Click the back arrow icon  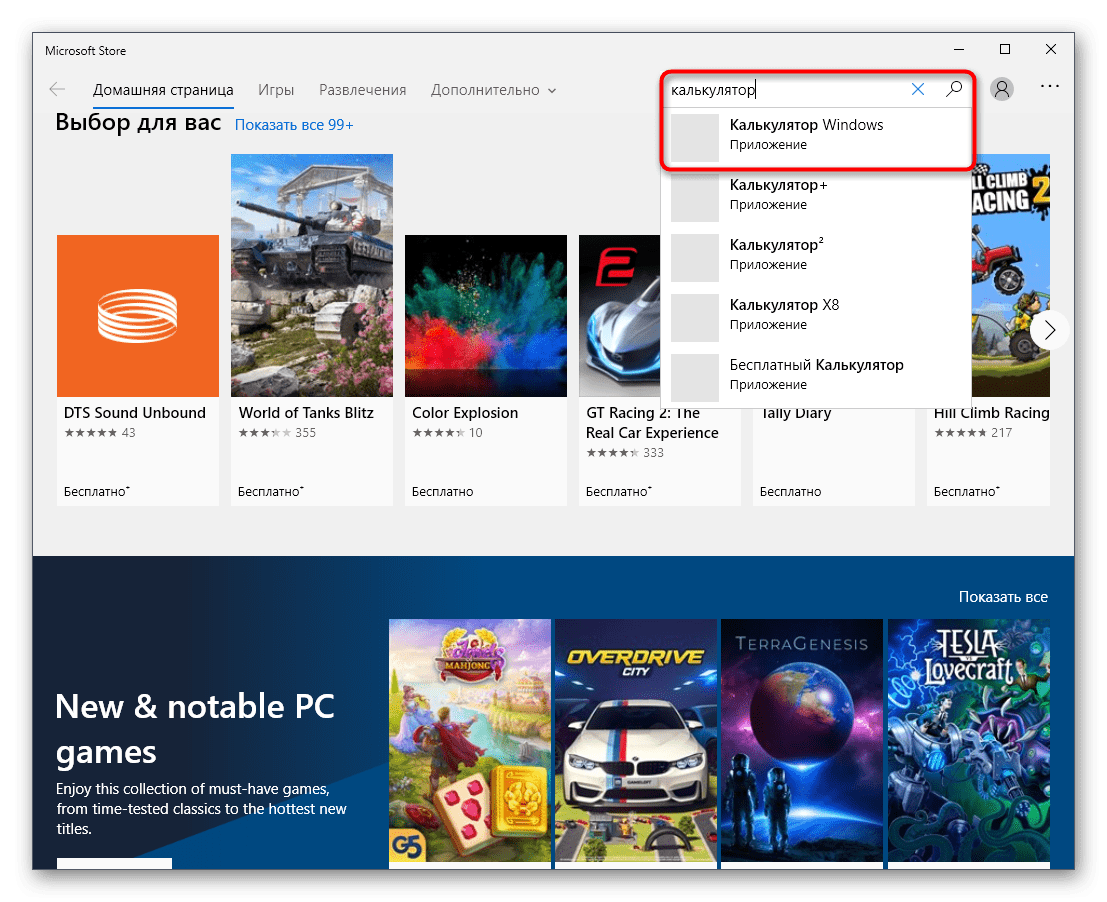point(57,90)
